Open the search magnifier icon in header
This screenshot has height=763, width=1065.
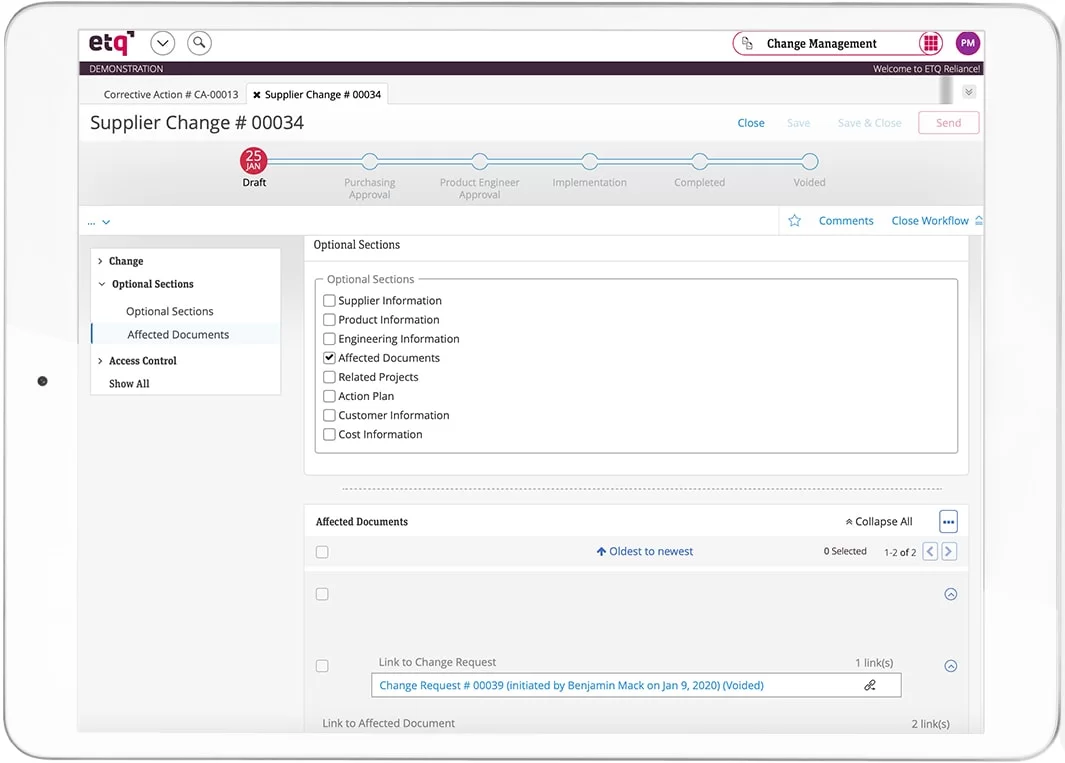tap(199, 43)
